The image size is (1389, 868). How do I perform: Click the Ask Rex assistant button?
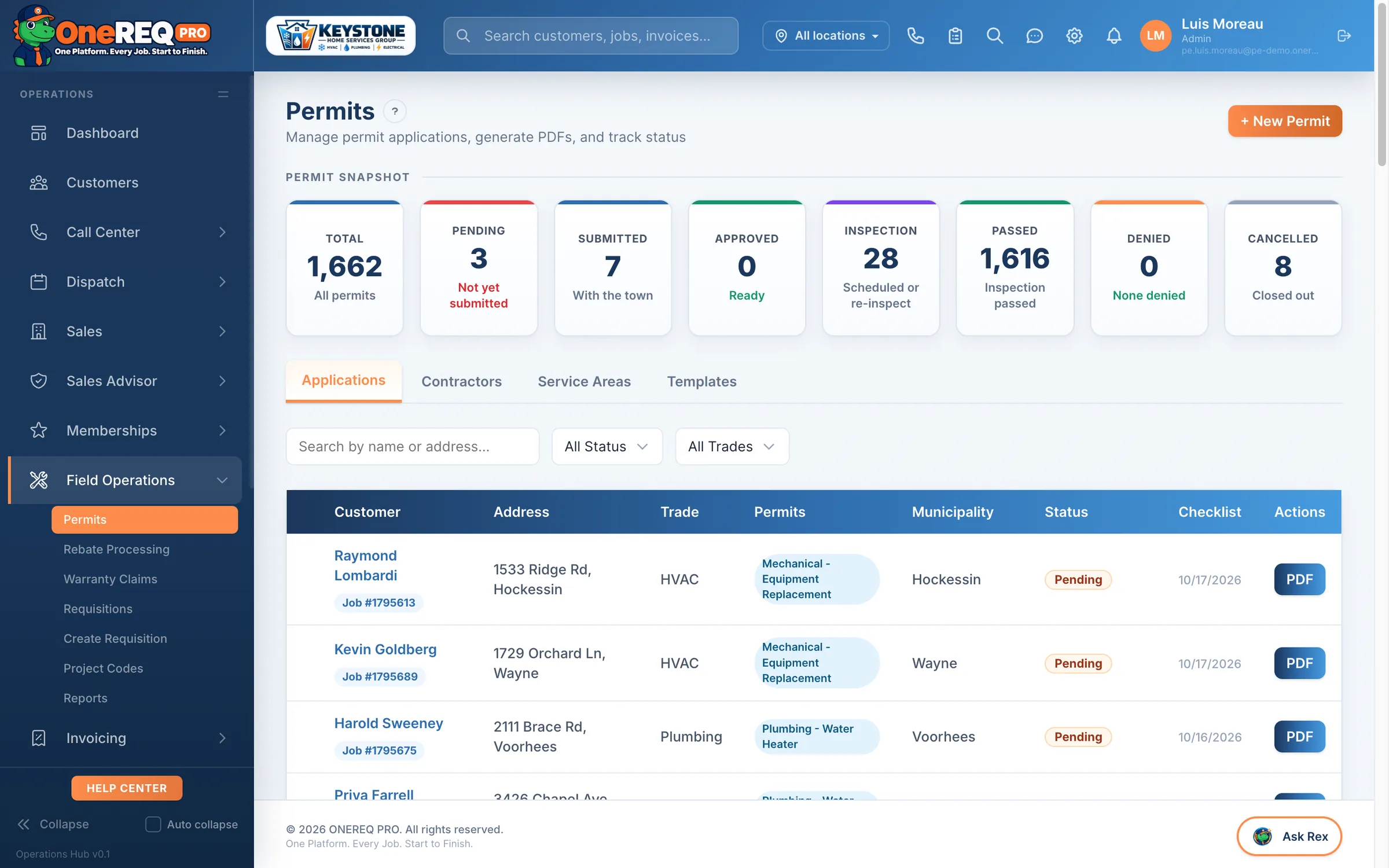point(1289,836)
